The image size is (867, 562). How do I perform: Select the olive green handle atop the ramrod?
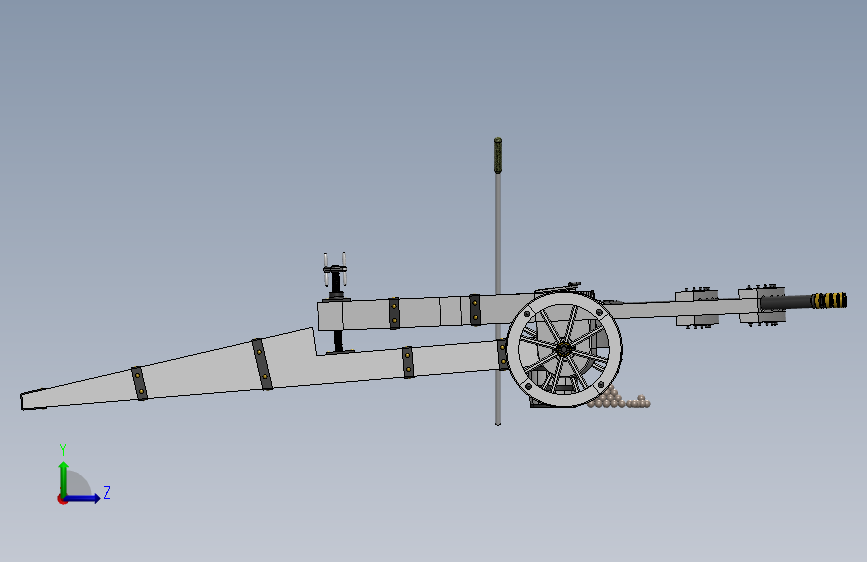[498, 155]
